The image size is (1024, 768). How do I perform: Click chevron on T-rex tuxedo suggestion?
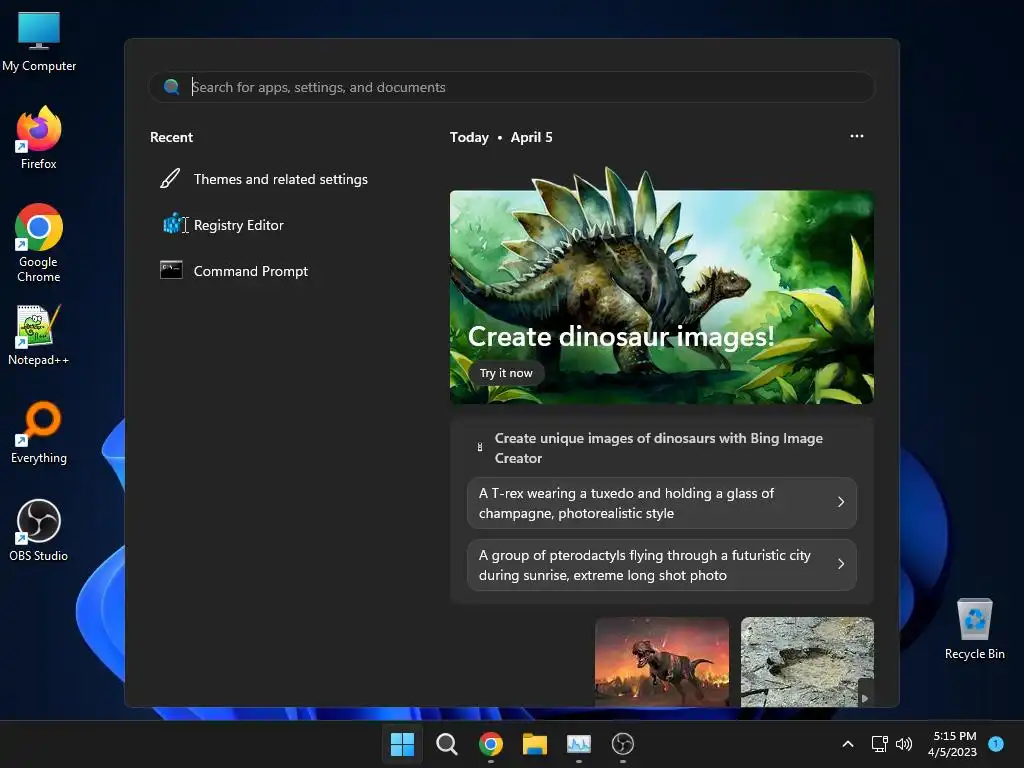click(x=841, y=502)
